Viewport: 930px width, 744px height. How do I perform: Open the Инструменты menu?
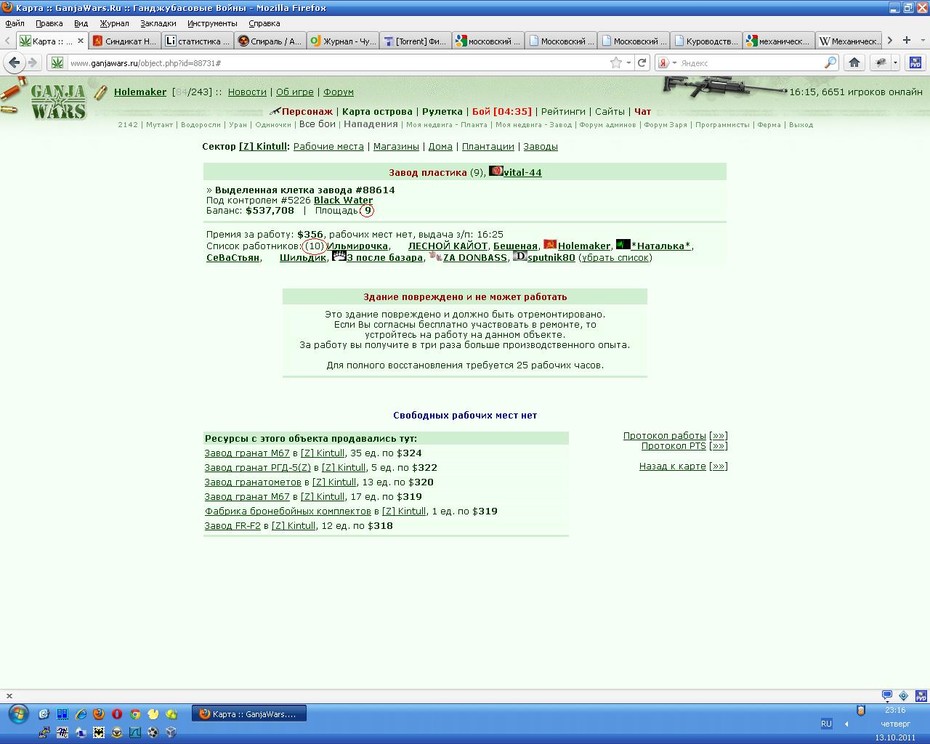coord(212,24)
